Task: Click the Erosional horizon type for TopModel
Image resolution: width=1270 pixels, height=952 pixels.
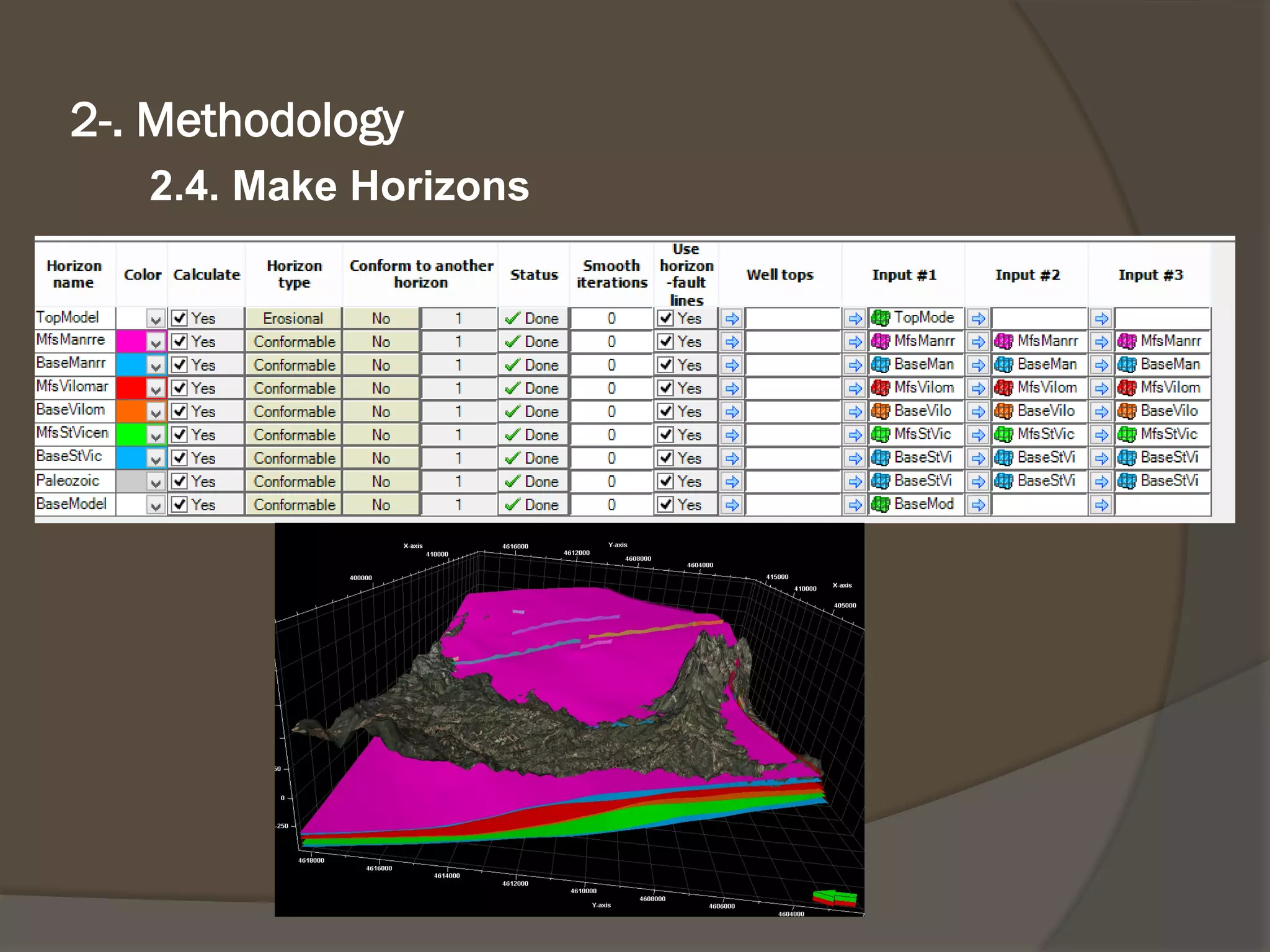Action: click(293, 318)
